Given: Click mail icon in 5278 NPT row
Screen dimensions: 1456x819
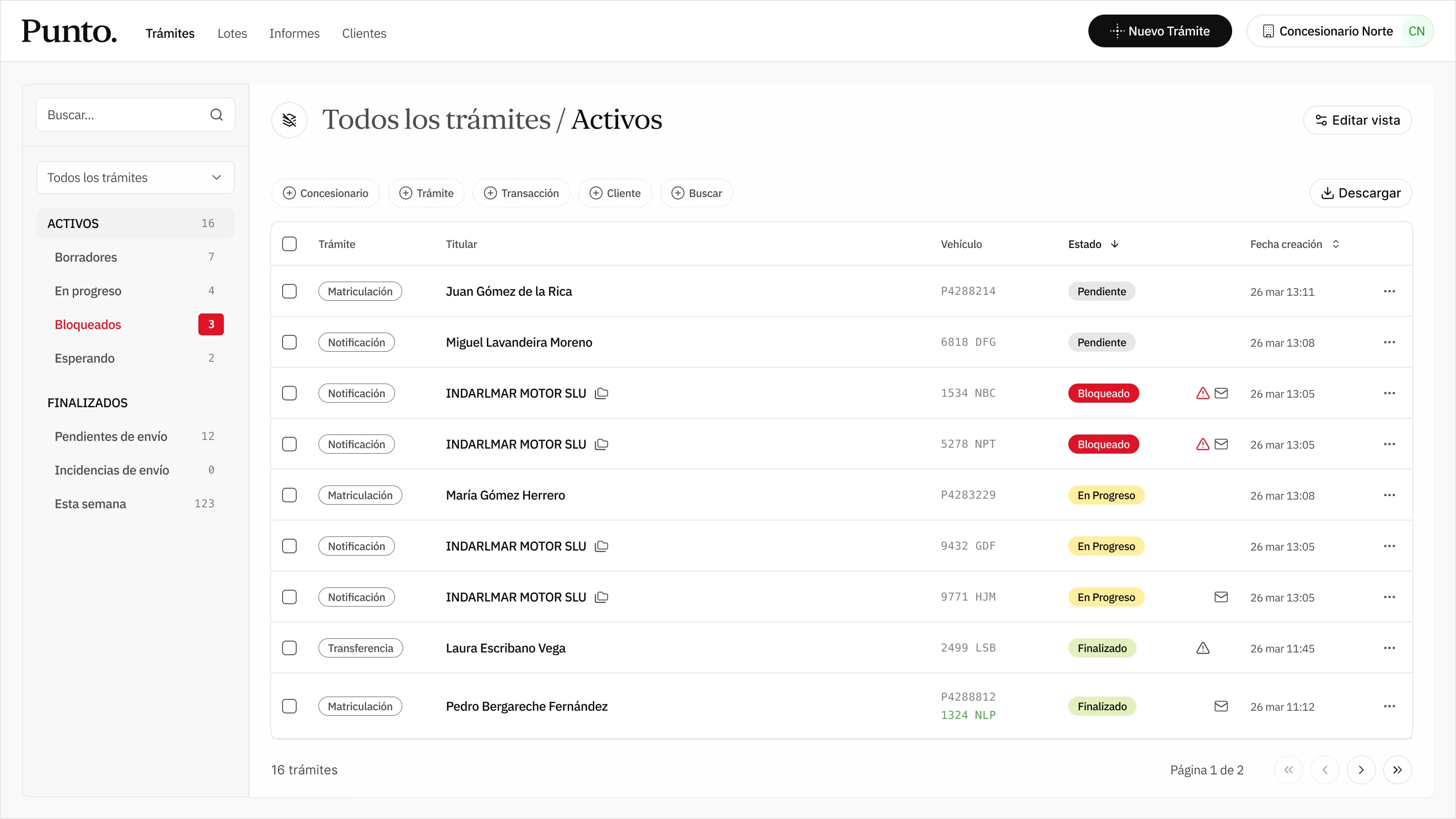Looking at the screenshot, I should point(1221,444).
